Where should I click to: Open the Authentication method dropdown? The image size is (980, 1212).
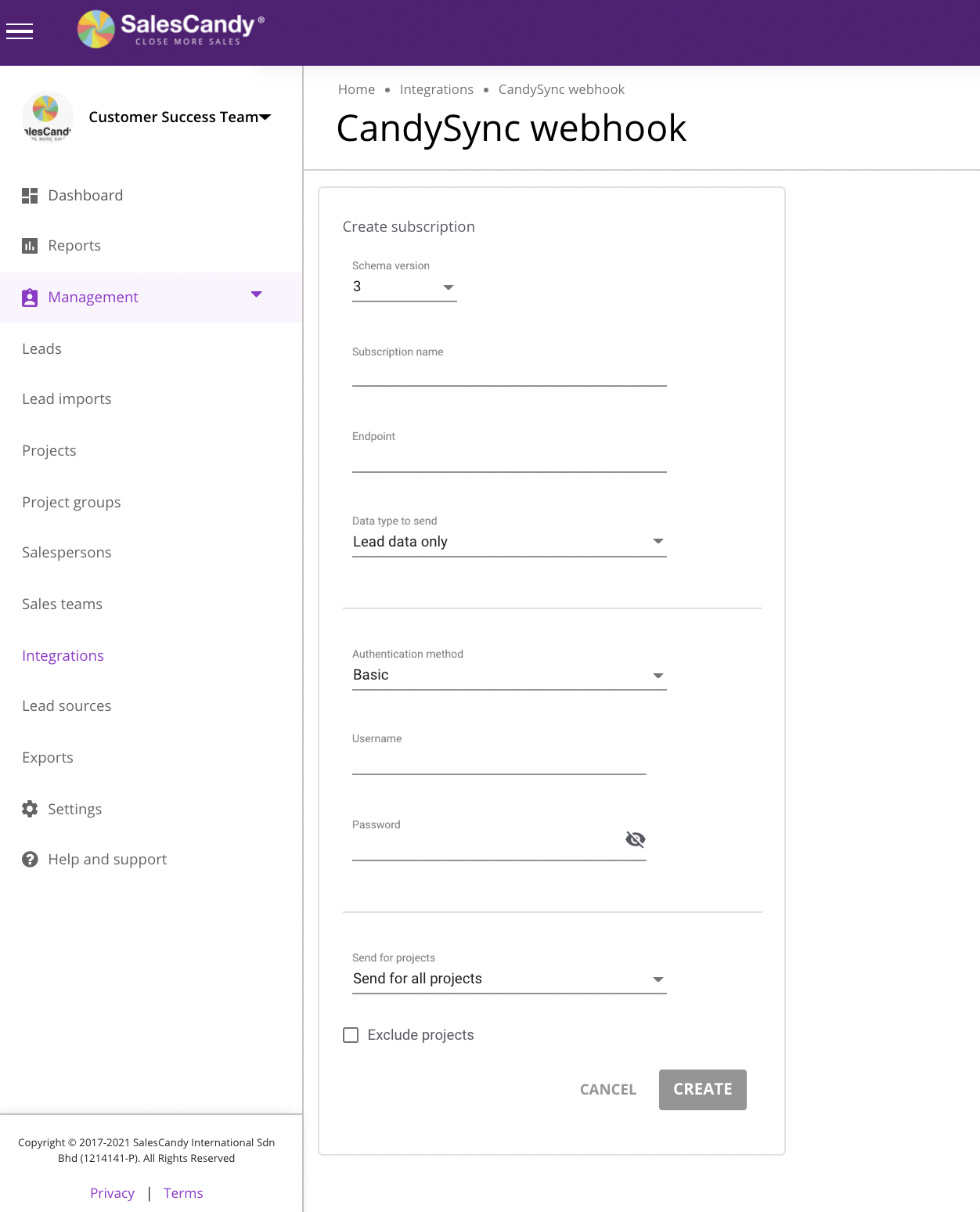(x=509, y=675)
